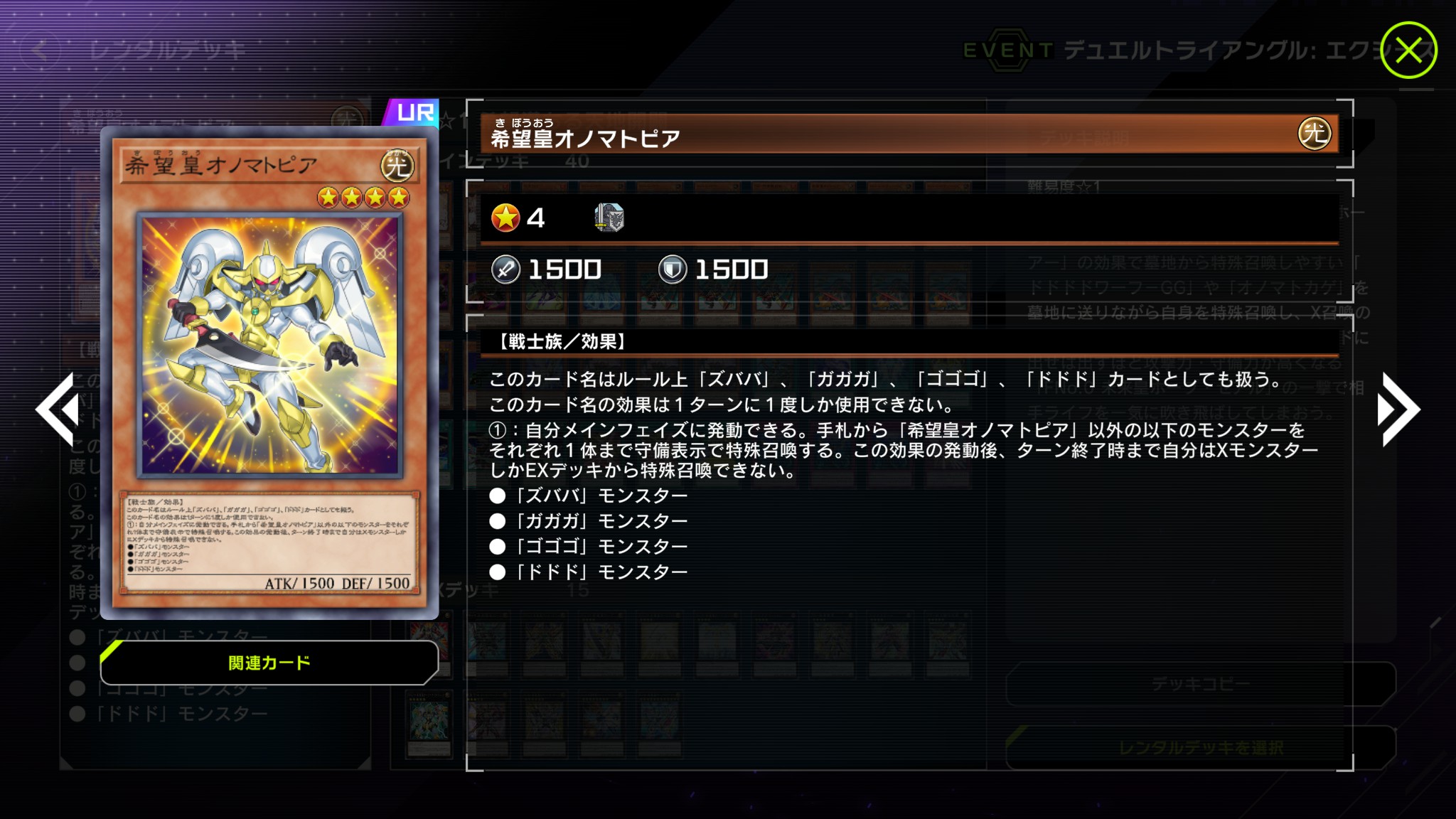The height and width of the screenshot is (819, 1456).
Task: Select the 「ガガガ」モンスター bullet entry
Action: [x=589, y=521]
